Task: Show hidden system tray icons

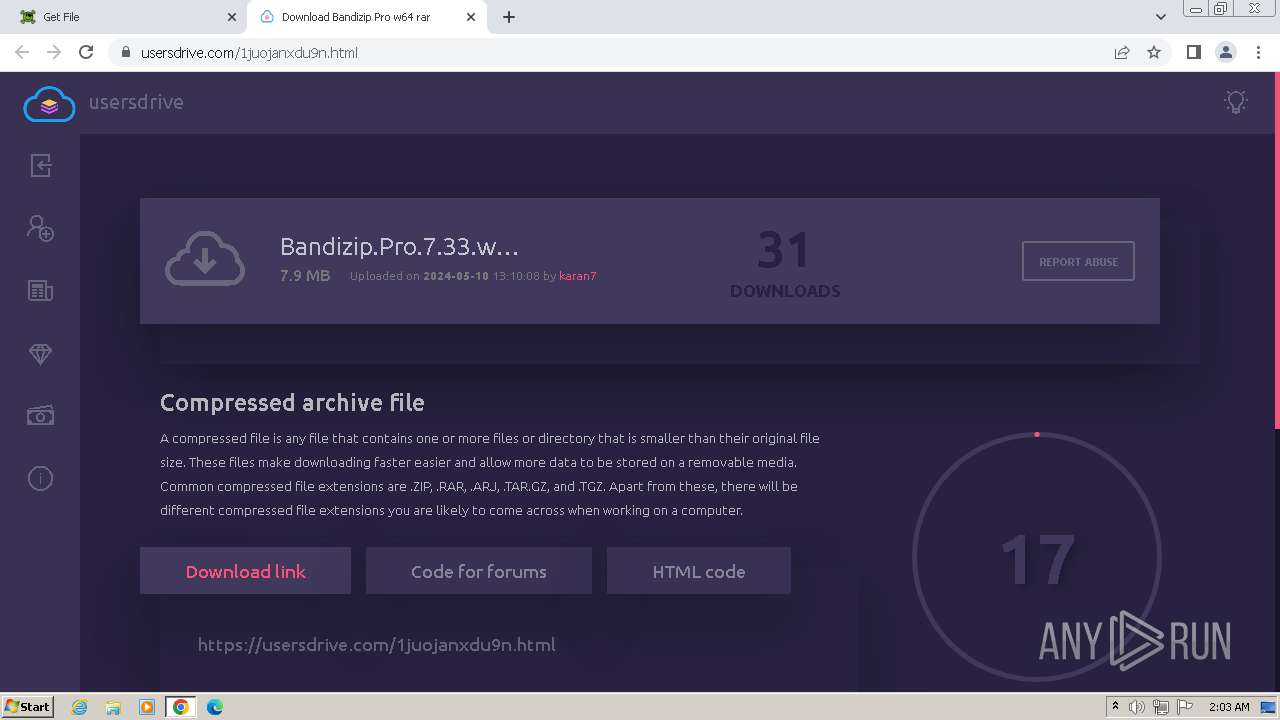Action: [x=1115, y=707]
